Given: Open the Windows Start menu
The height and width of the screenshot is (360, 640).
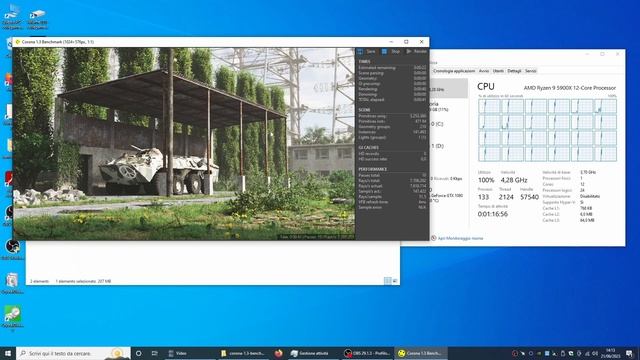Looking at the screenshot, I should (x=8, y=353).
